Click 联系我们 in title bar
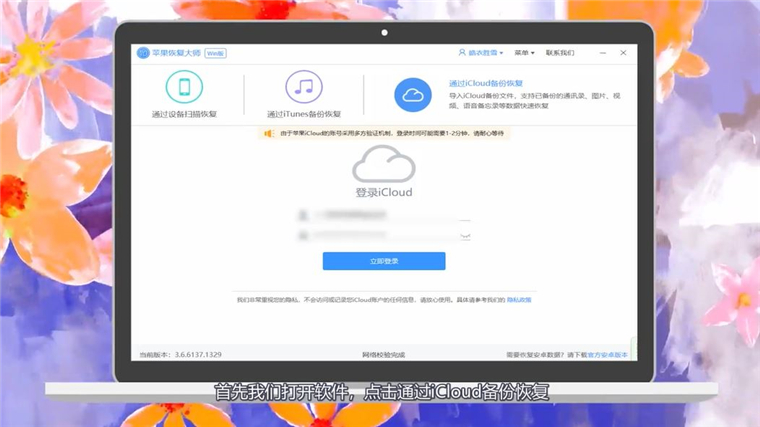Image resolution: width=760 pixels, height=427 pixels. [x=560, y=53]
